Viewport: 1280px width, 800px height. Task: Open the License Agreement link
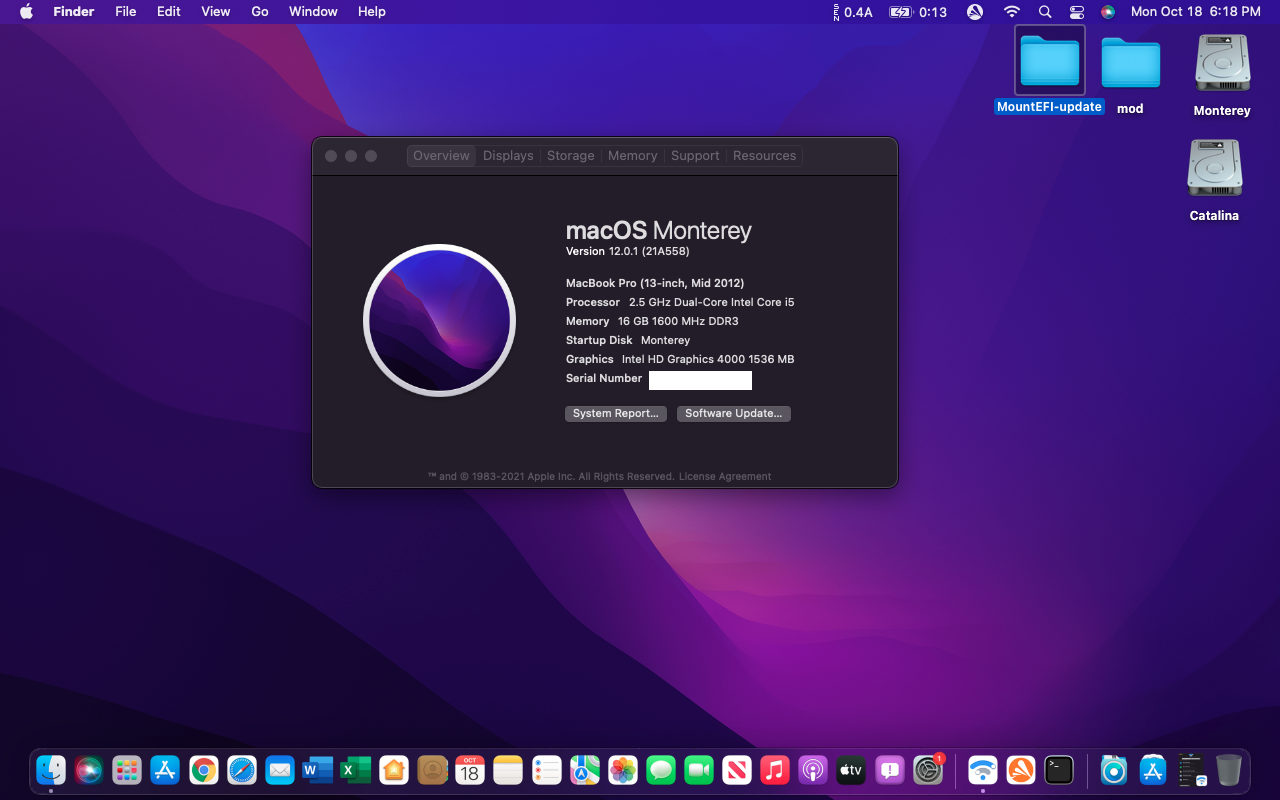click(x=725, y=477)
